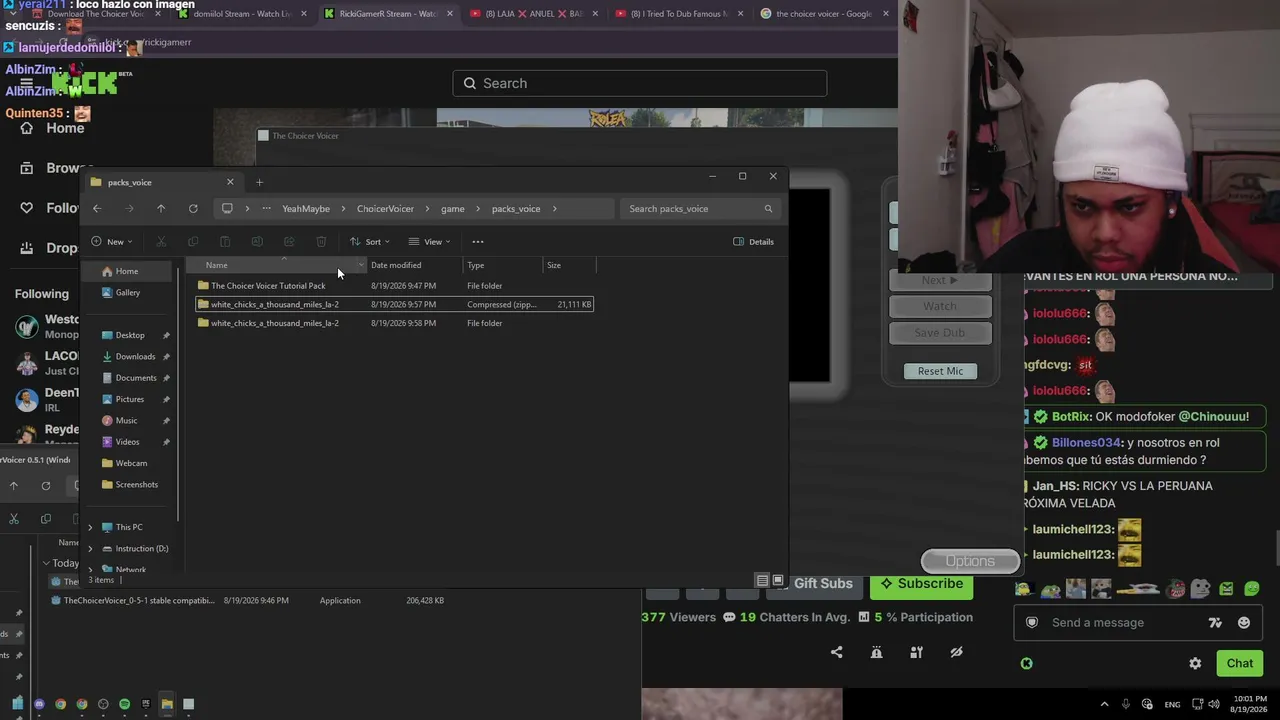
Task: Go up one folder level in packs_voice window
Action: 161,209
